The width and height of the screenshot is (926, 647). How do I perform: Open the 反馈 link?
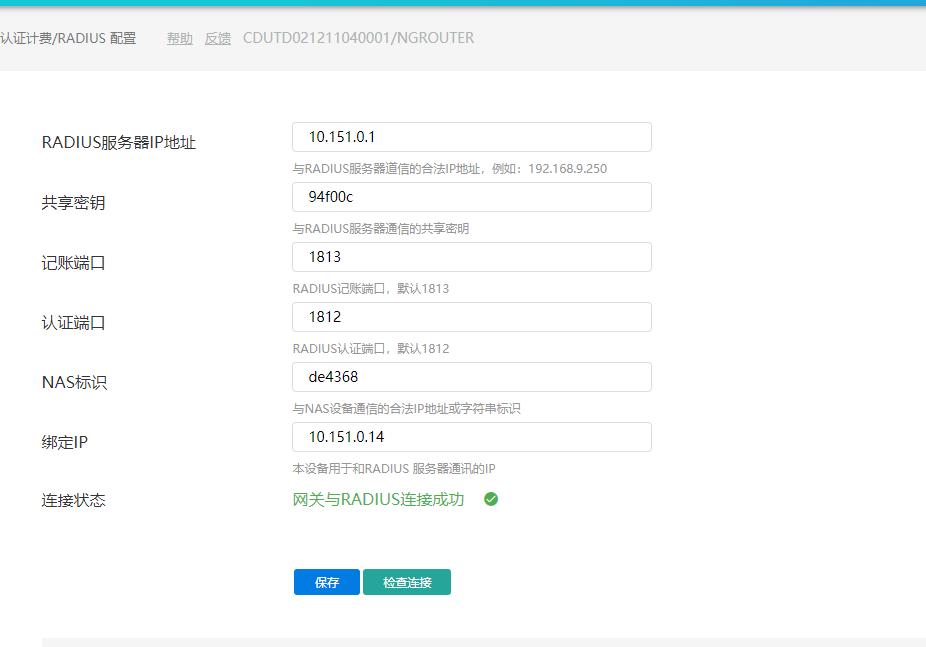pyautogui.click(x=218, y=38)
